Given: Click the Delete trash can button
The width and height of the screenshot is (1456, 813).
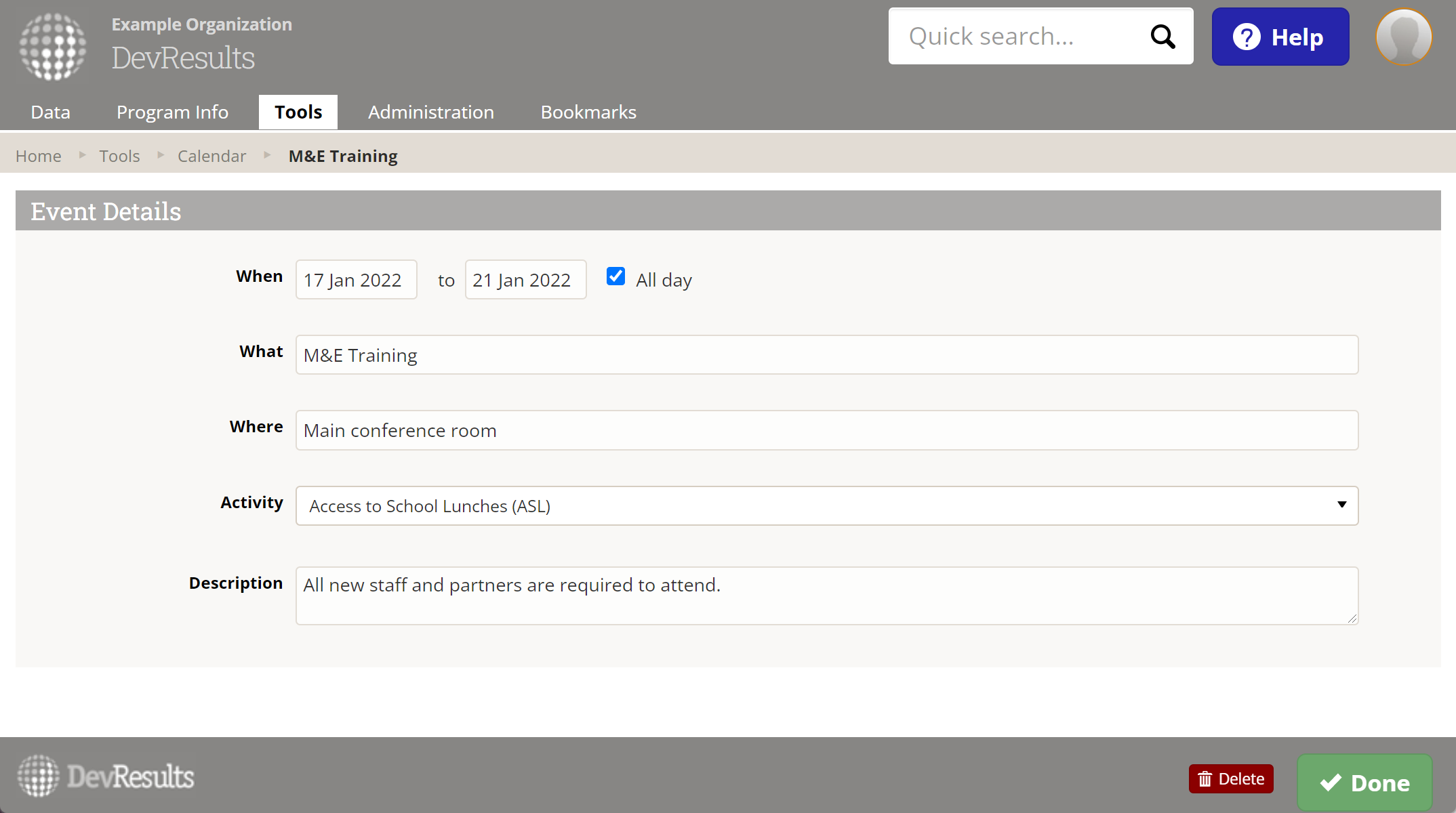Looking at the screenshot, I should (x=1230, y=778).
